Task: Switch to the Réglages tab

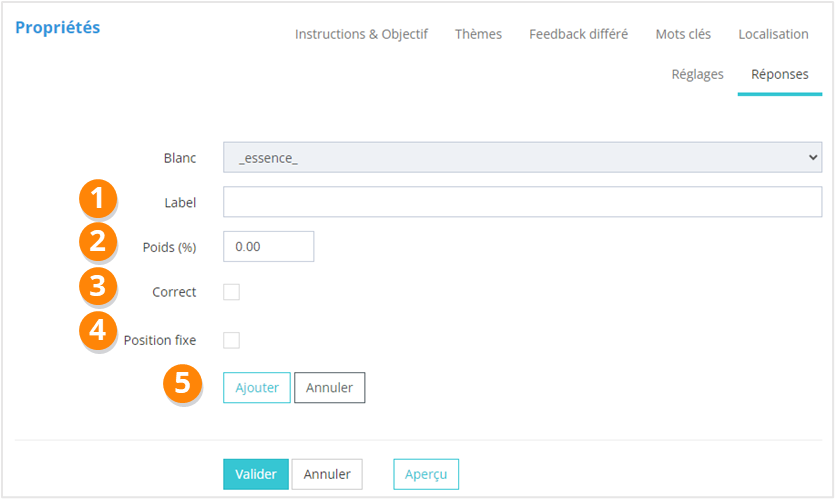Action: point(697,74)
